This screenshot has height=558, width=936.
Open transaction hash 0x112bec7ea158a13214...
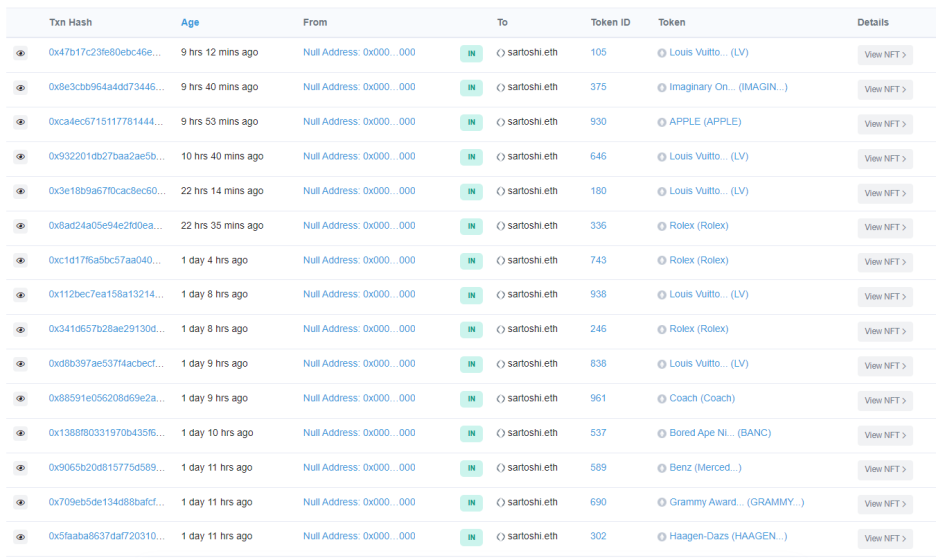coord(106,294)
